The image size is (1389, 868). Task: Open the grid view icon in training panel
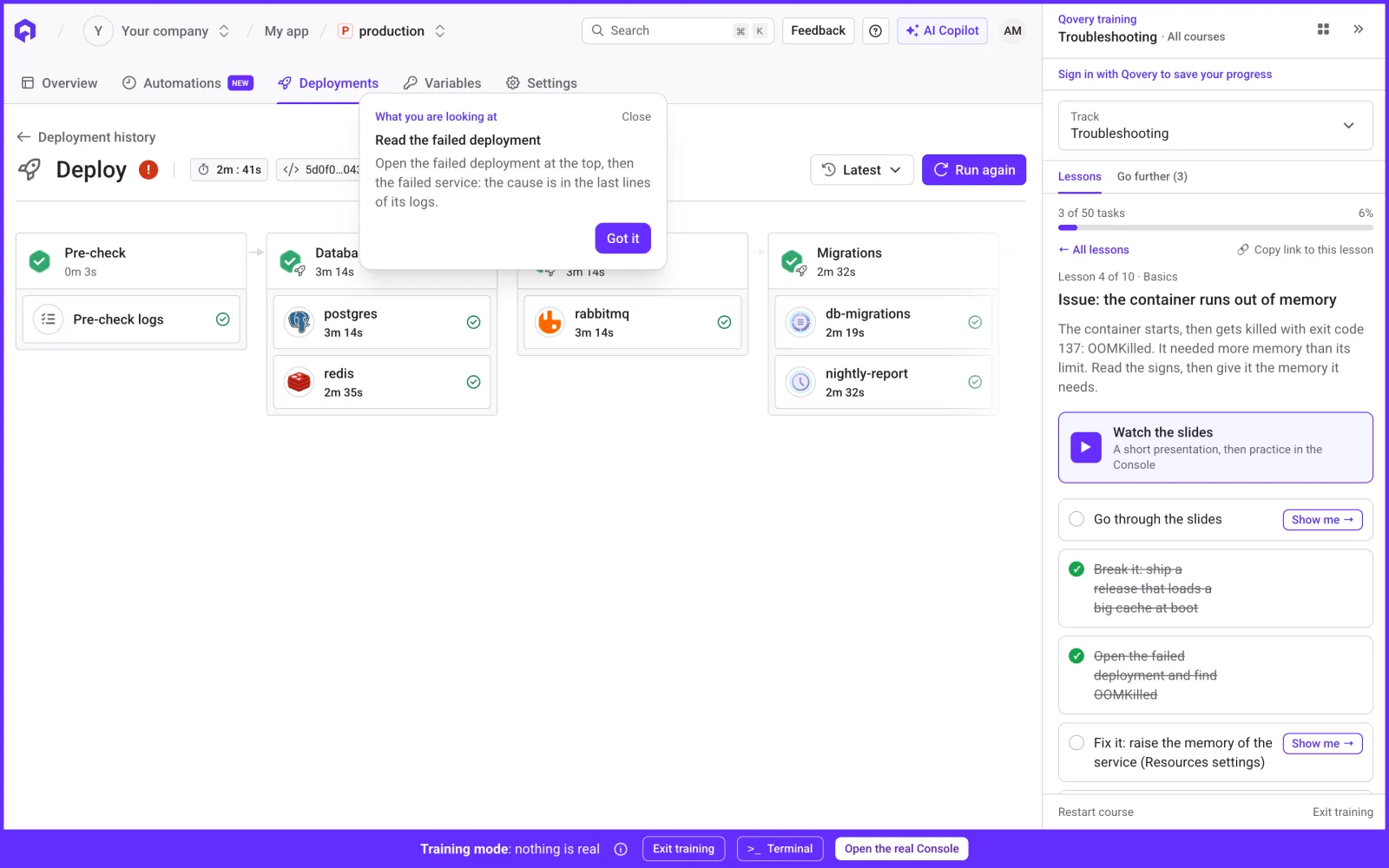point(1323,30)
